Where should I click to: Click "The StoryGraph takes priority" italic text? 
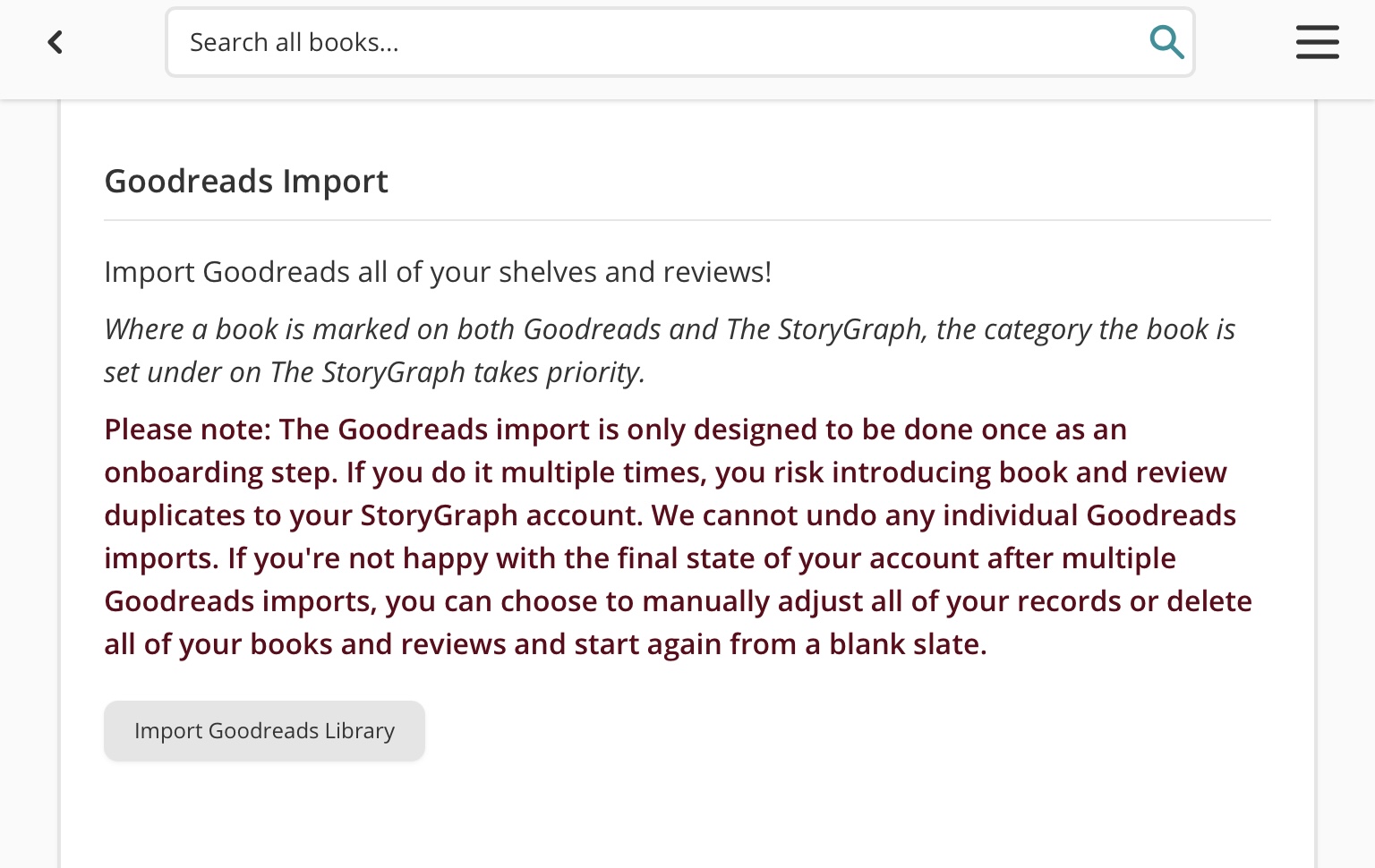pyautogui.click(x=457, y=372)
